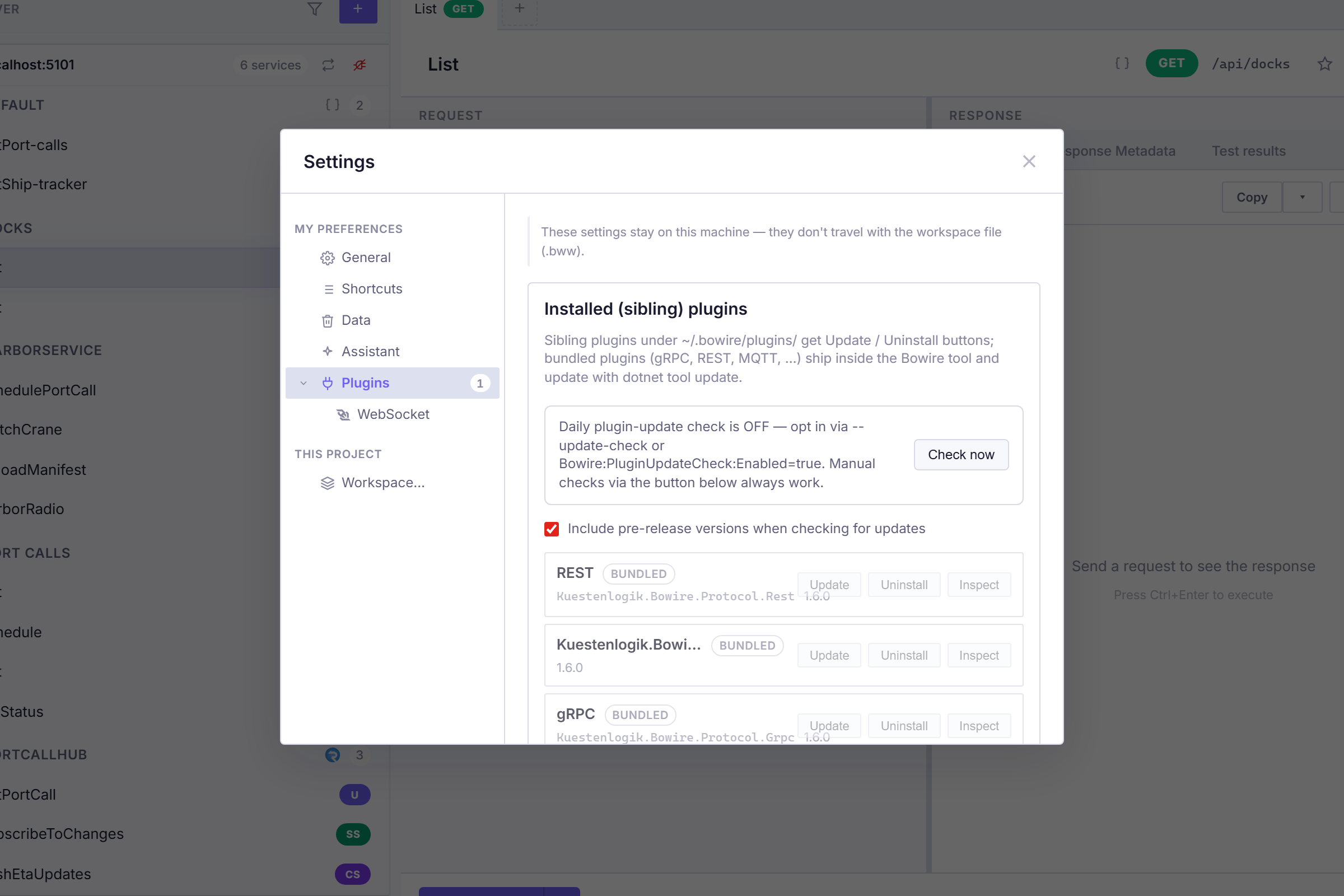This screenshot has width=1344, height=896.
Task: Open the Copy dropdown arrow
Action: [x=1303, y=197]
